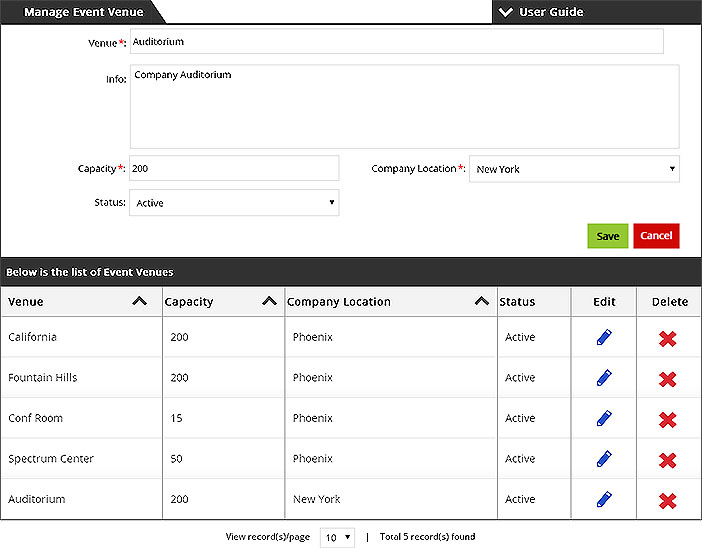Cancel editing the venue

(x=656, y=236)
